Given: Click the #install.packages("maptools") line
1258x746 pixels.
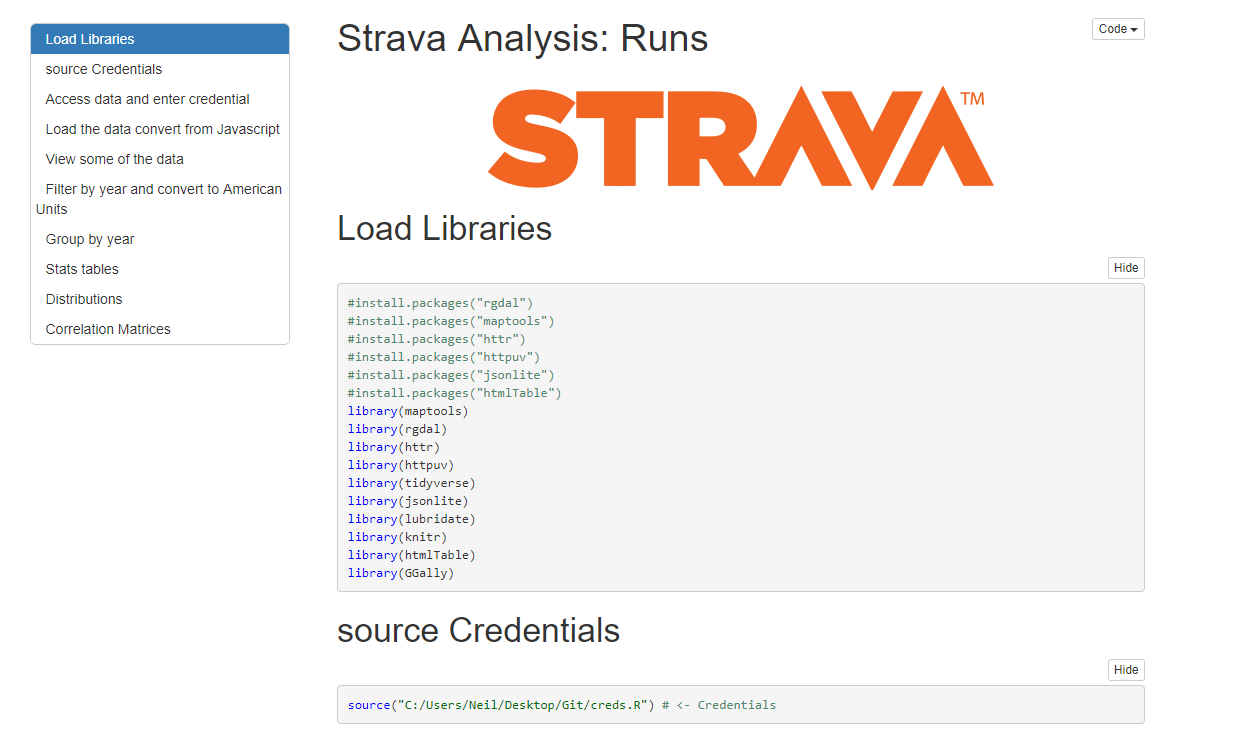Looking at the screenshot, I should pos(451,321).
